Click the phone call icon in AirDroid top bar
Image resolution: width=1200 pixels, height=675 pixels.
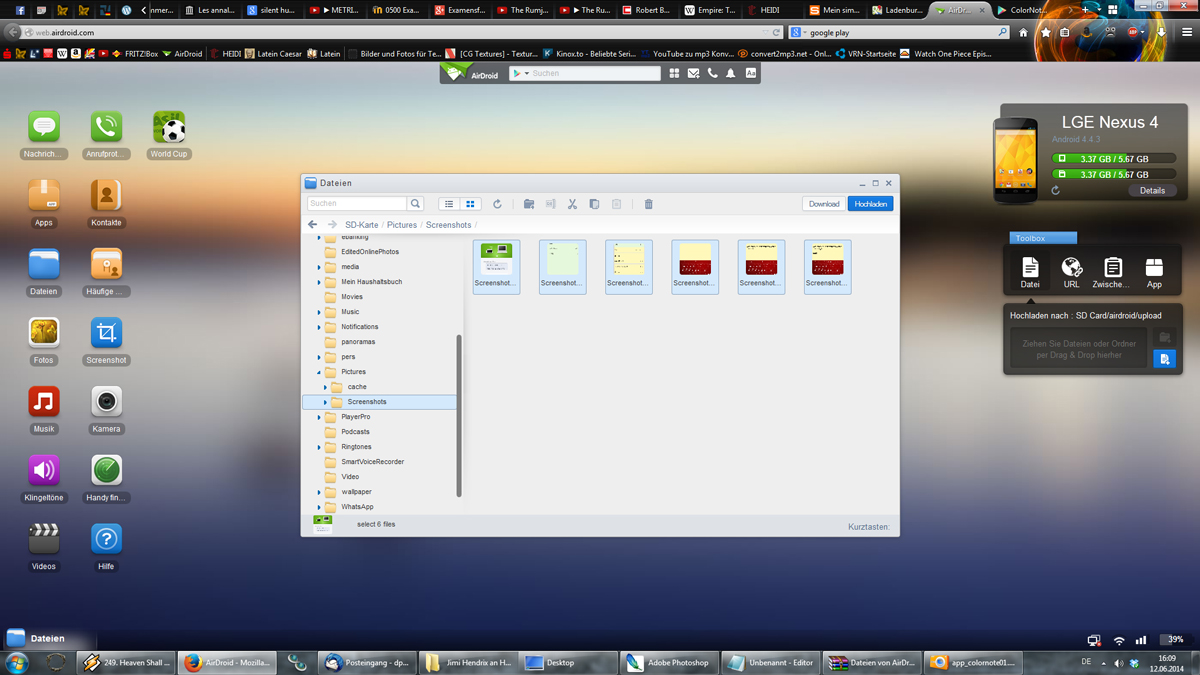point(712,73)
